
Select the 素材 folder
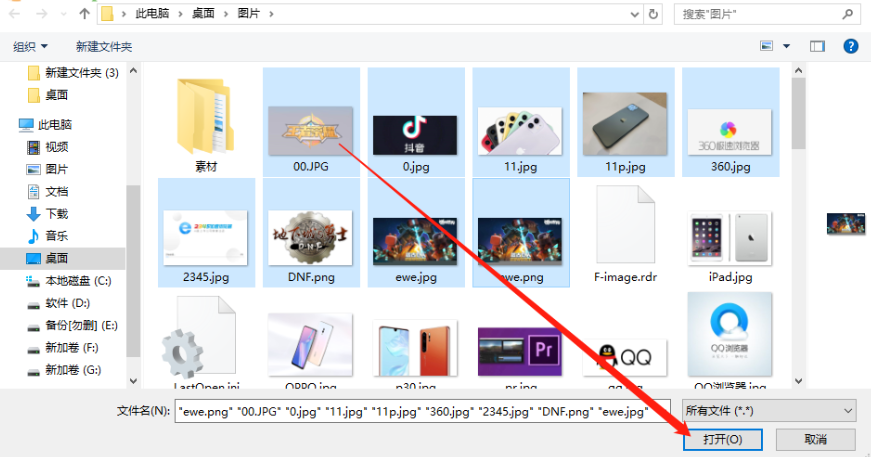[x=206, y=125]
